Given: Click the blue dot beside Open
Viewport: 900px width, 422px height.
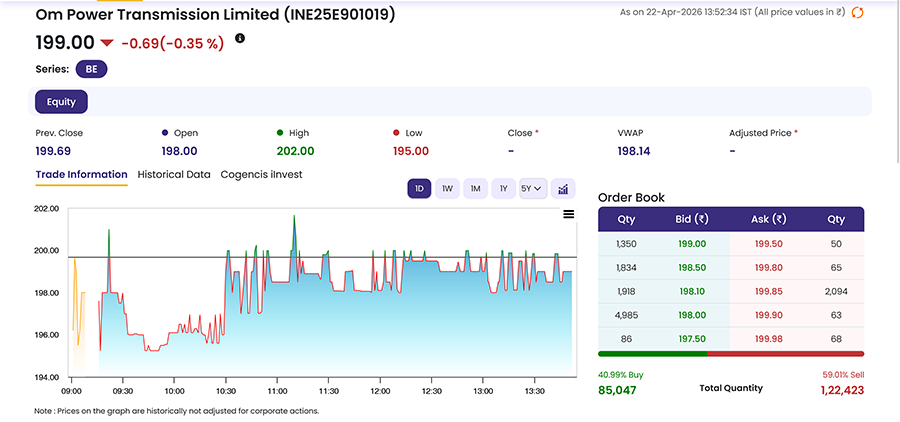Looking at the screenshot, I should coord(165,132).
